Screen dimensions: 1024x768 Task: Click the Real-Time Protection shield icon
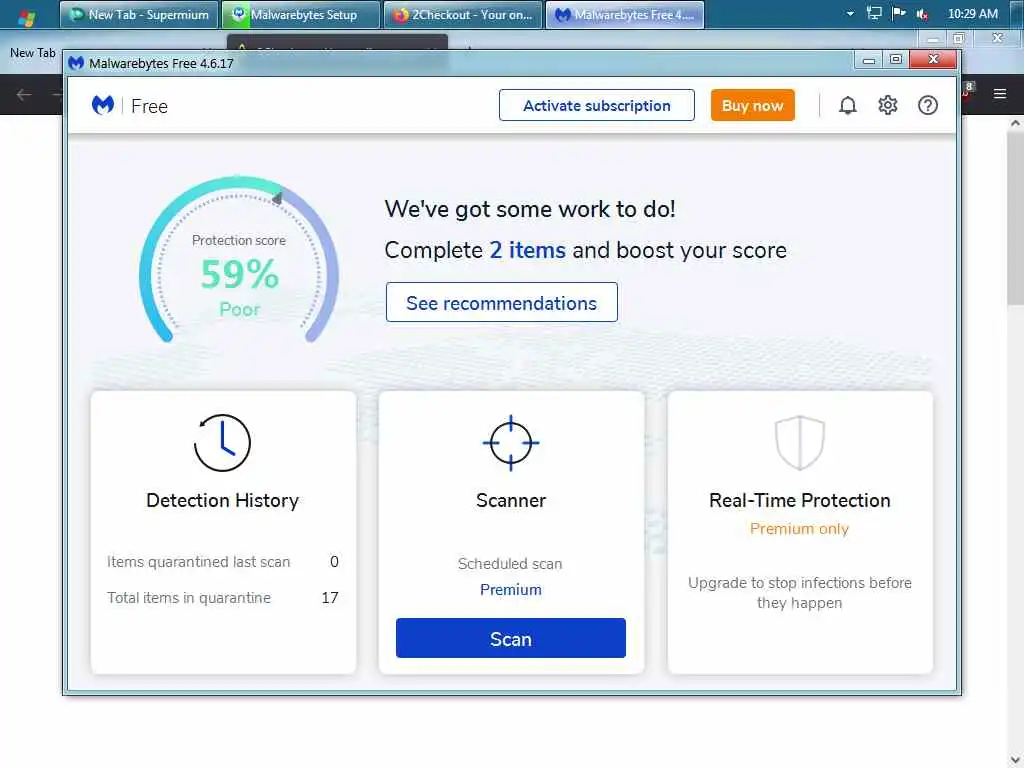799,442
